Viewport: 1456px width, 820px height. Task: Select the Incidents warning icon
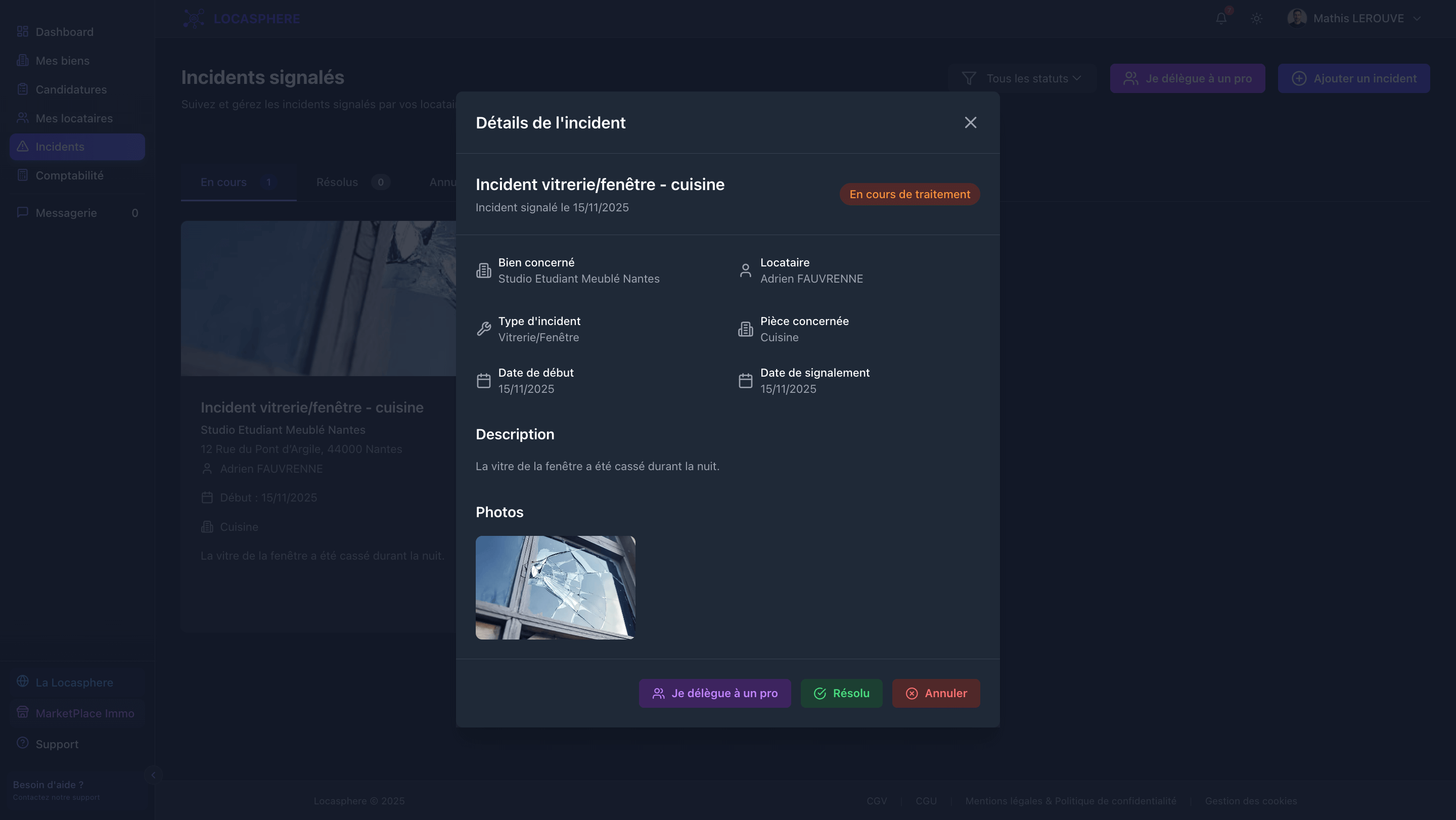pyautogui.click(x=23, y=147)
